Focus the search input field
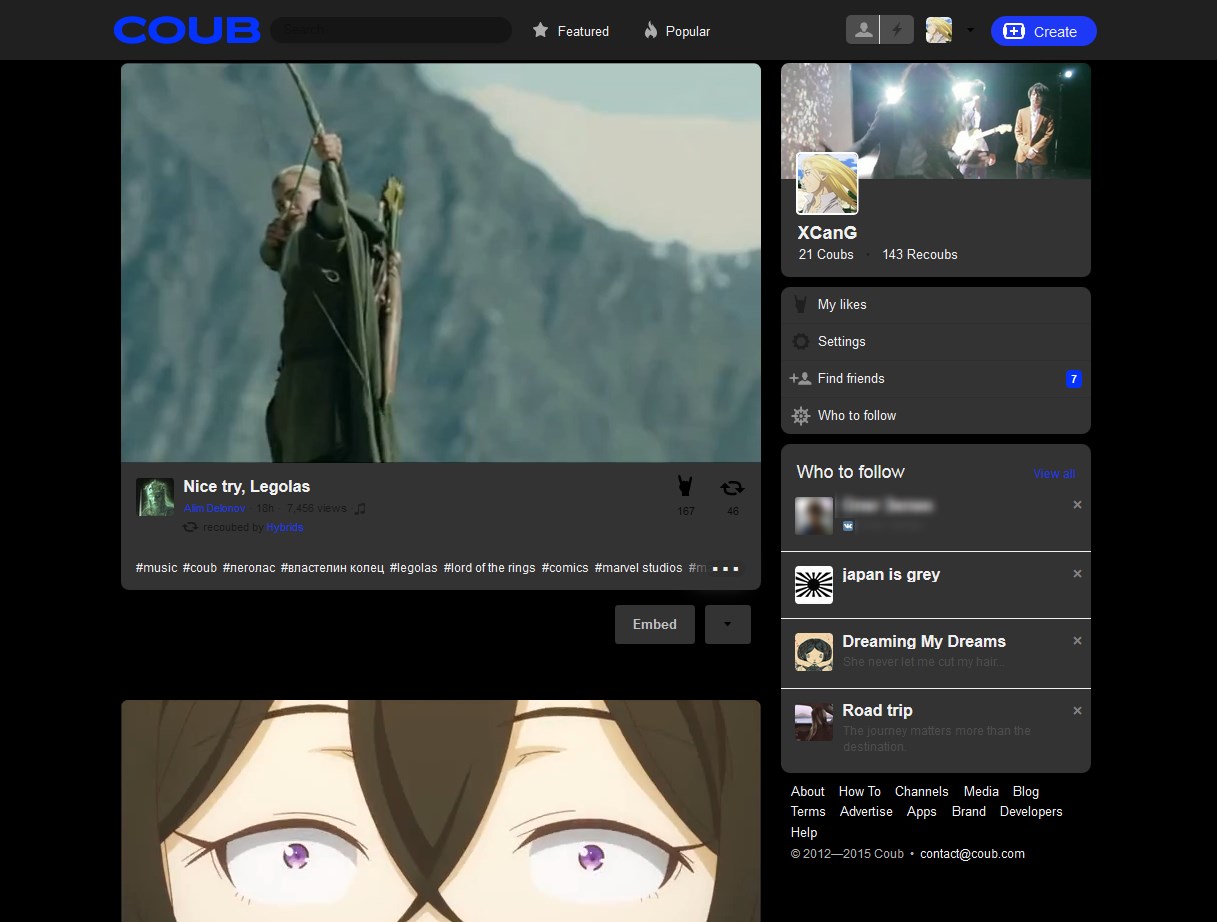The width and height of the screenshot is (1217, 922). (x=391, y=30)
